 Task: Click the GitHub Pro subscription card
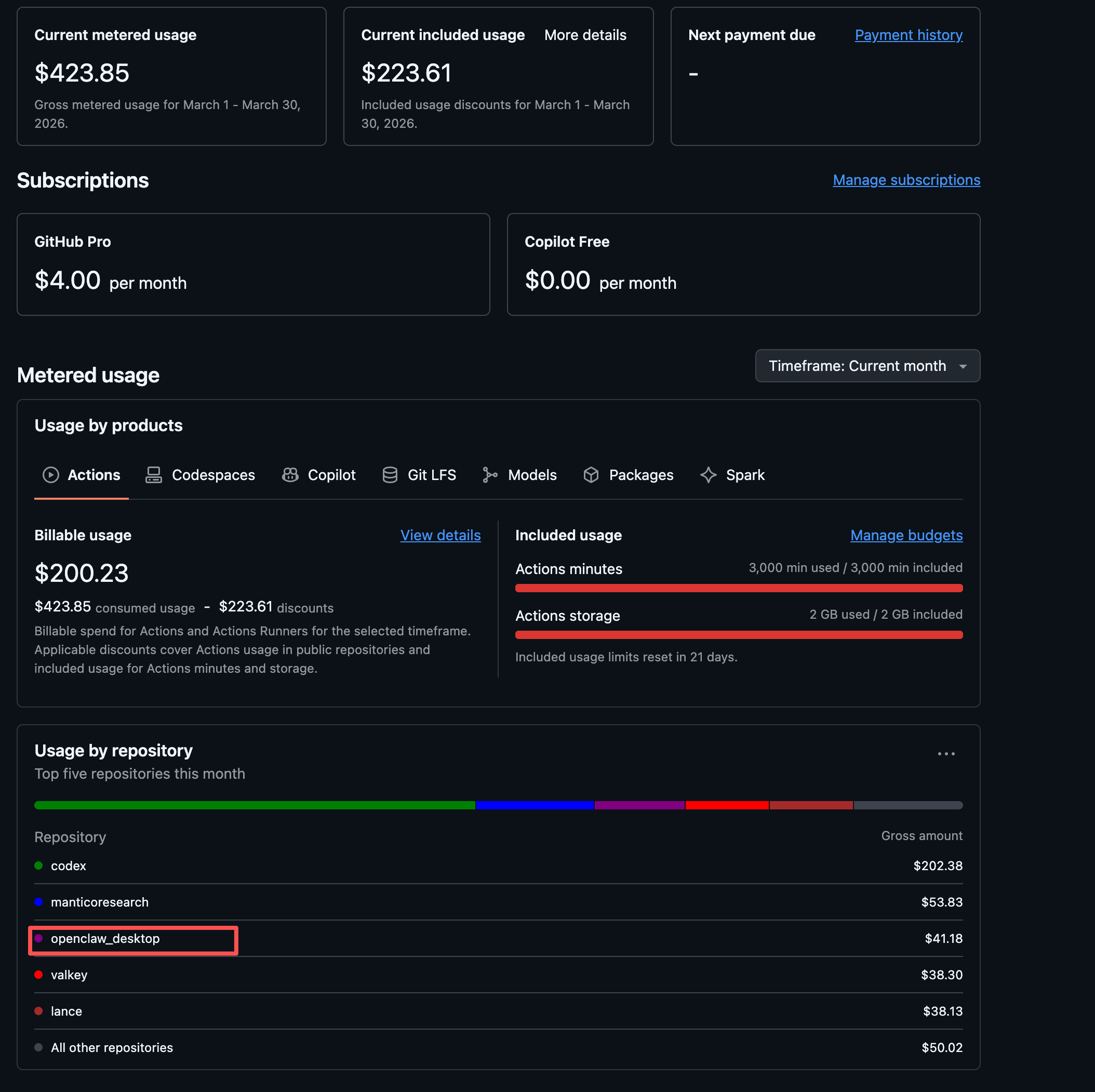(x=253, y=264)
